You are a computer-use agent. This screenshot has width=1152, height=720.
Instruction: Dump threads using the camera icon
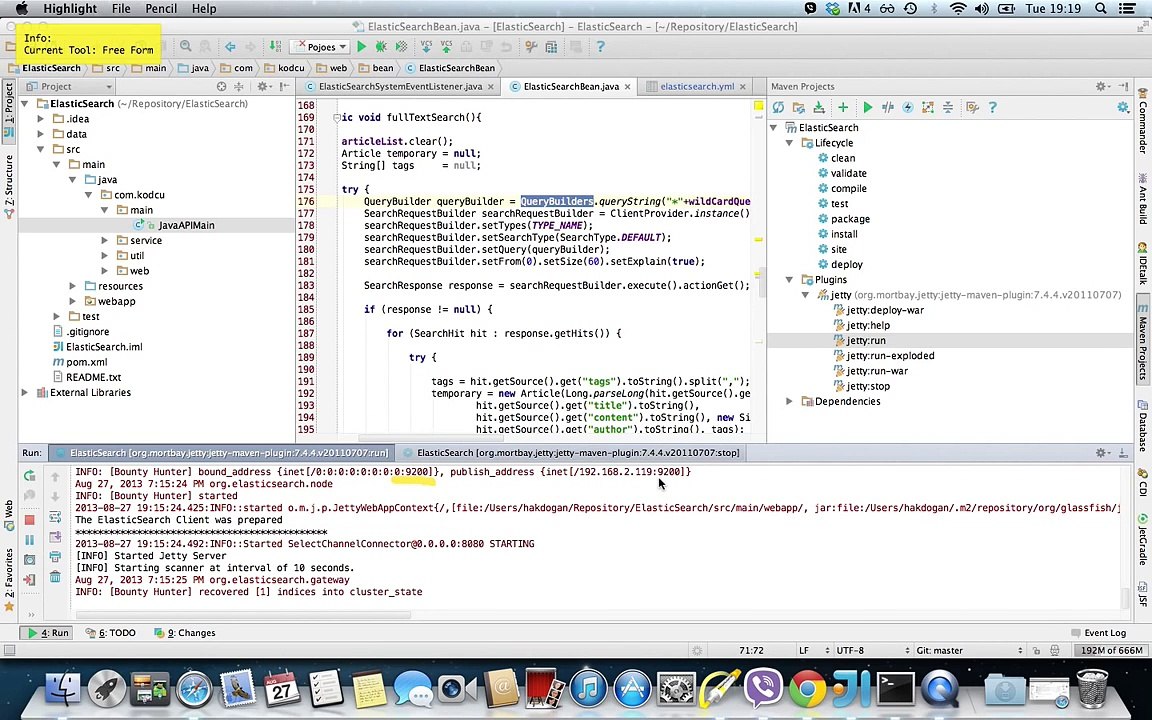(x=29, y=560)
